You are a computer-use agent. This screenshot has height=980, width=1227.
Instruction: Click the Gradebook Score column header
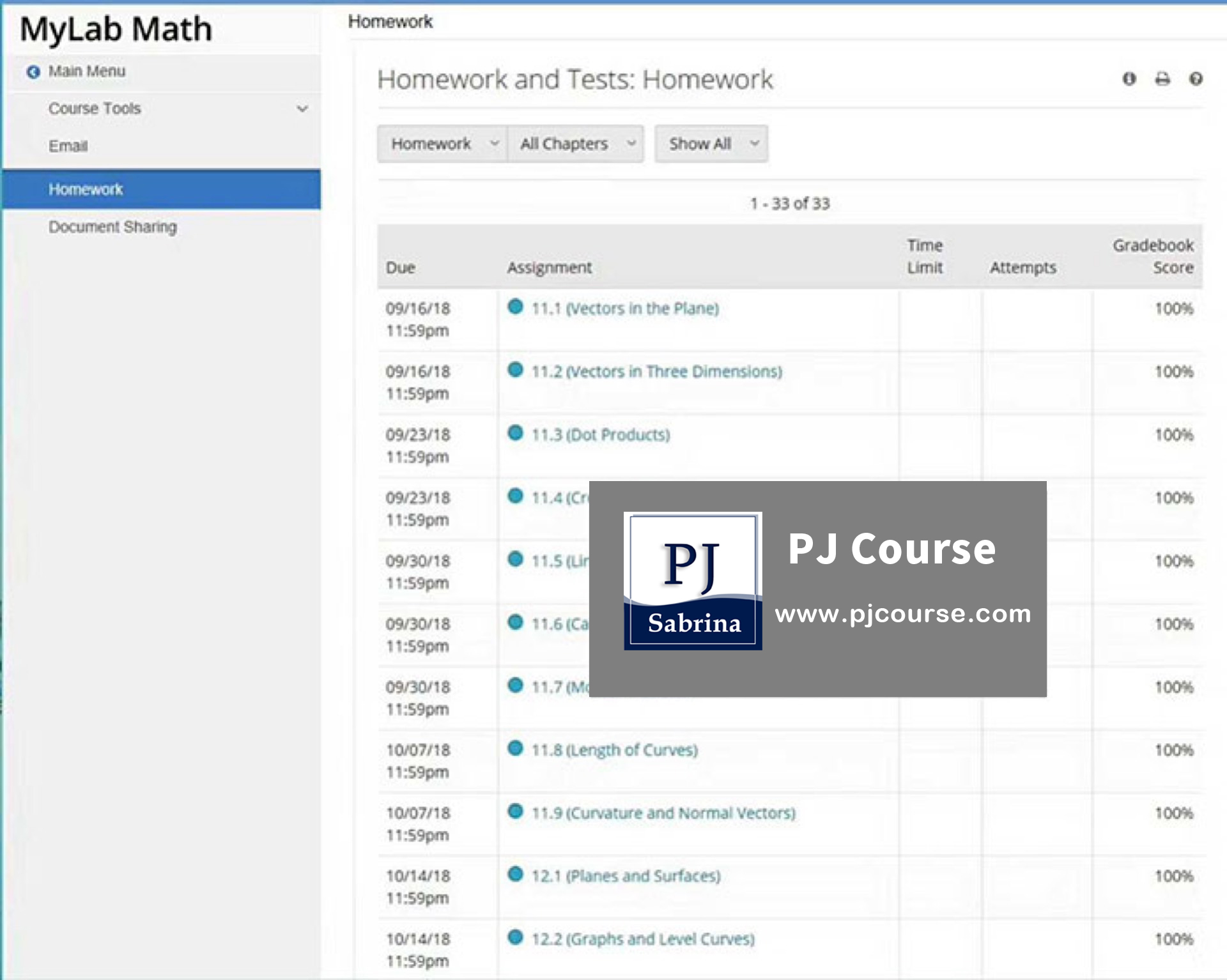pos(1153,257)
